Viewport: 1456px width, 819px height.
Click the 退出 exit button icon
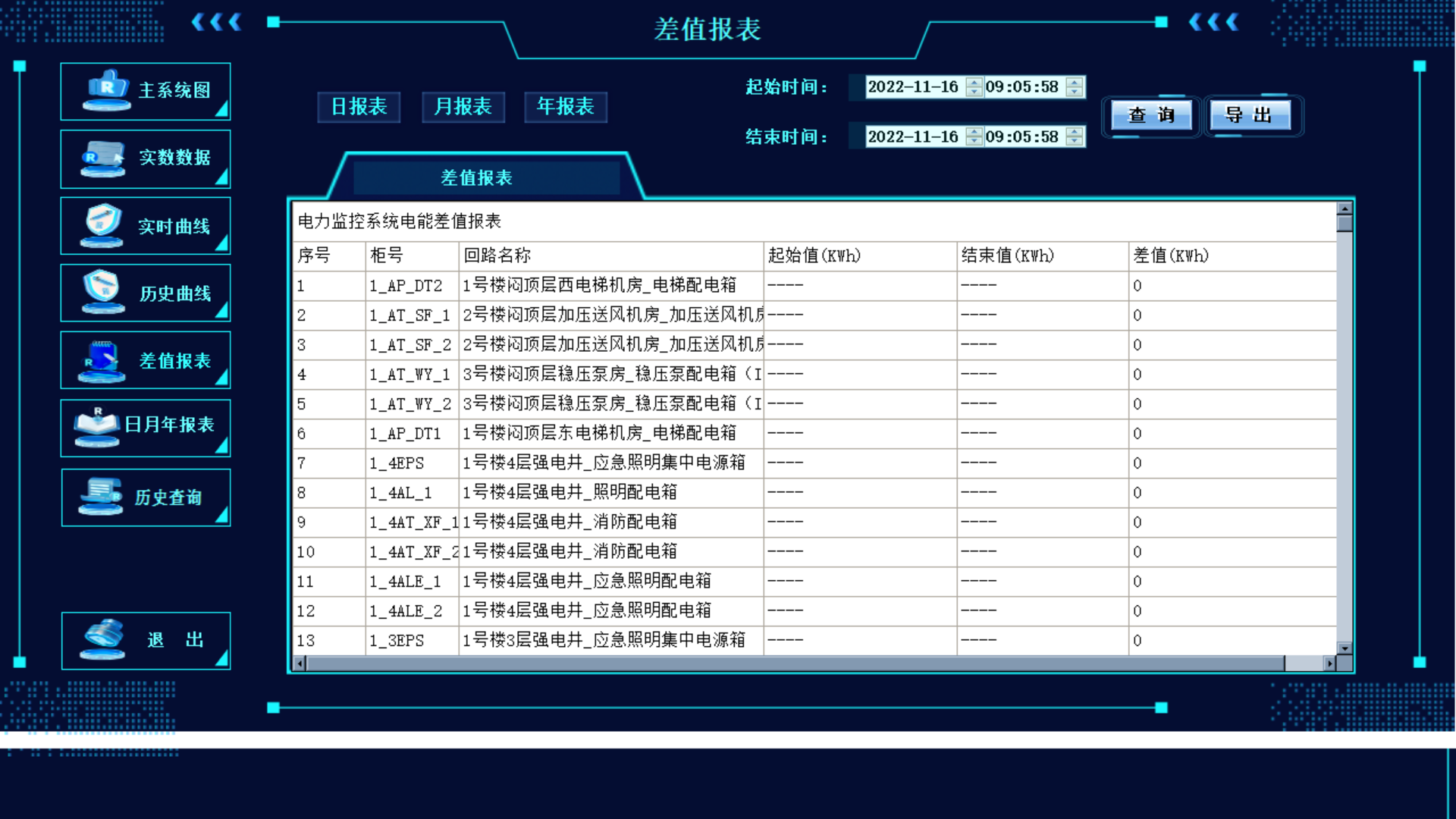point(102,639)
